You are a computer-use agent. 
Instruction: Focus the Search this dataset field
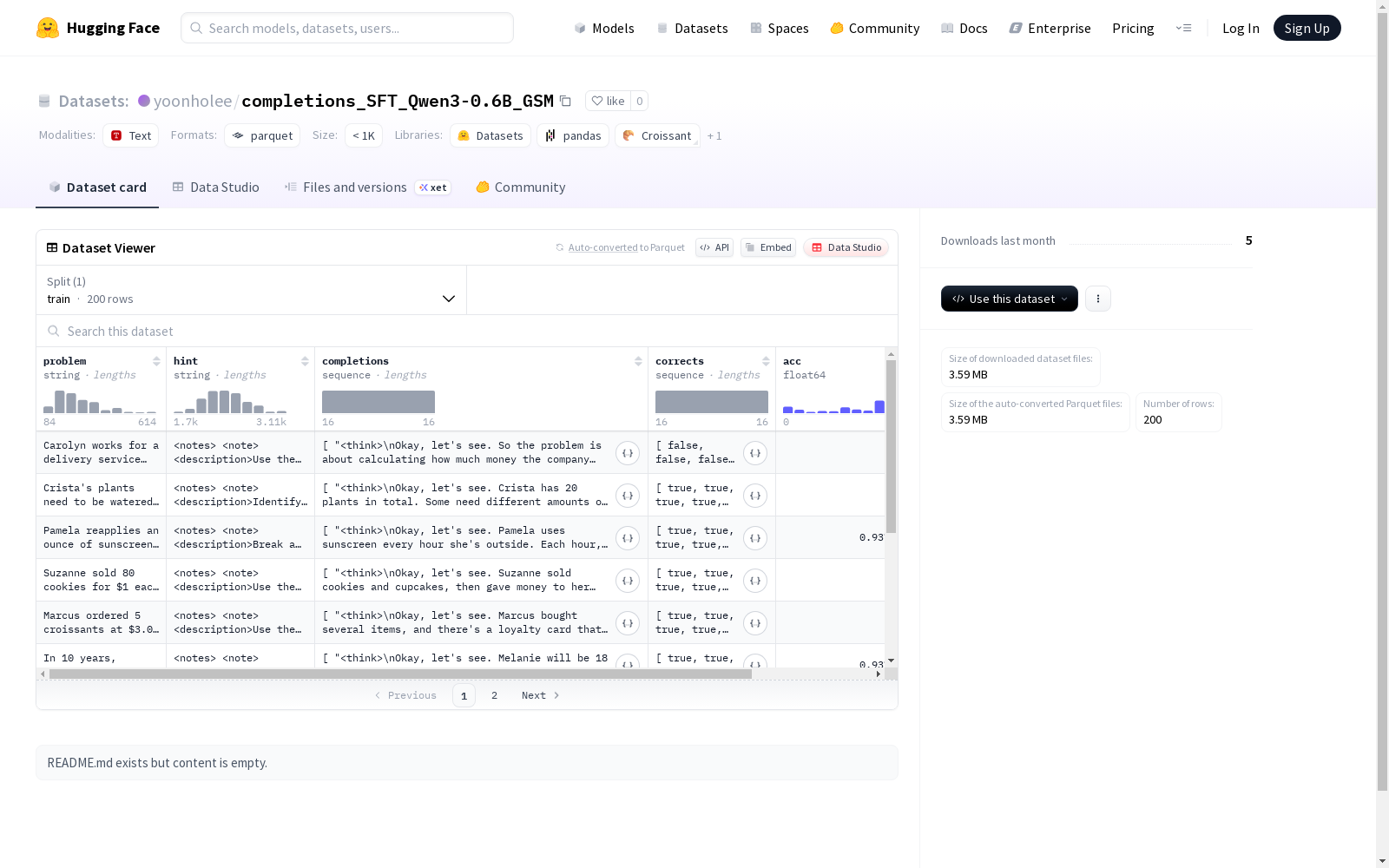click(x=467, y=332)
